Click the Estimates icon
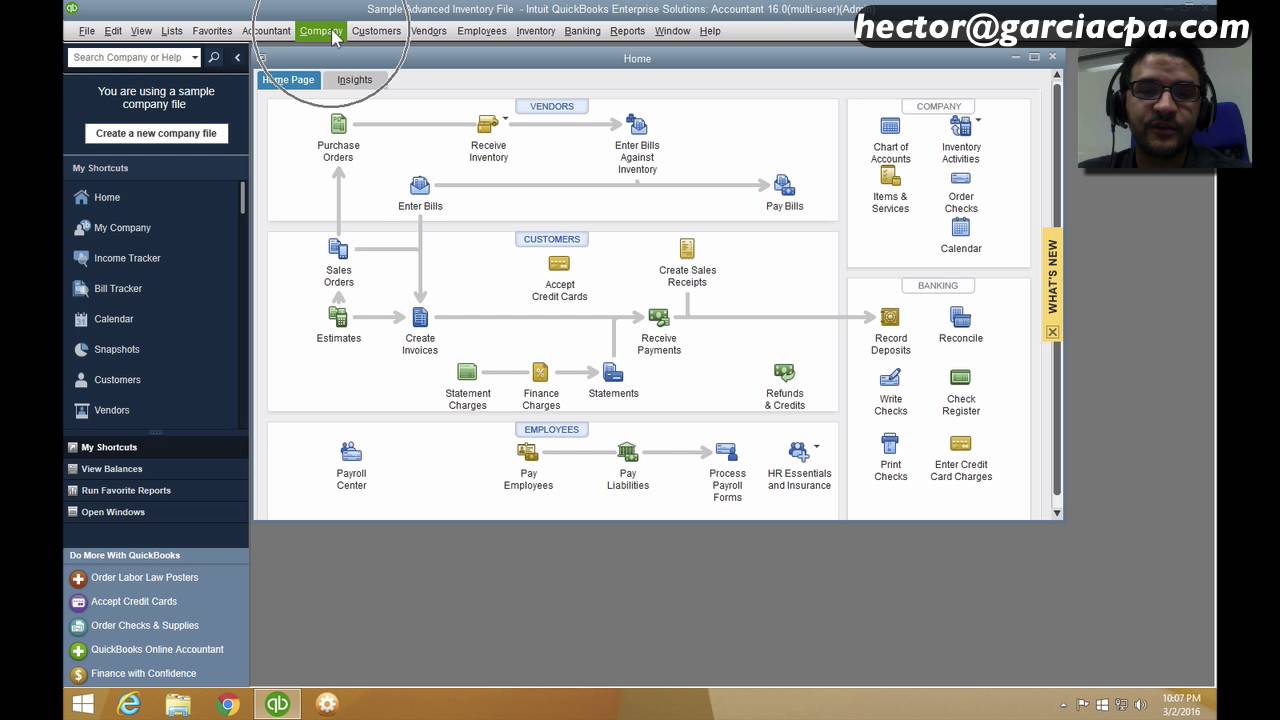 (338, 317)
